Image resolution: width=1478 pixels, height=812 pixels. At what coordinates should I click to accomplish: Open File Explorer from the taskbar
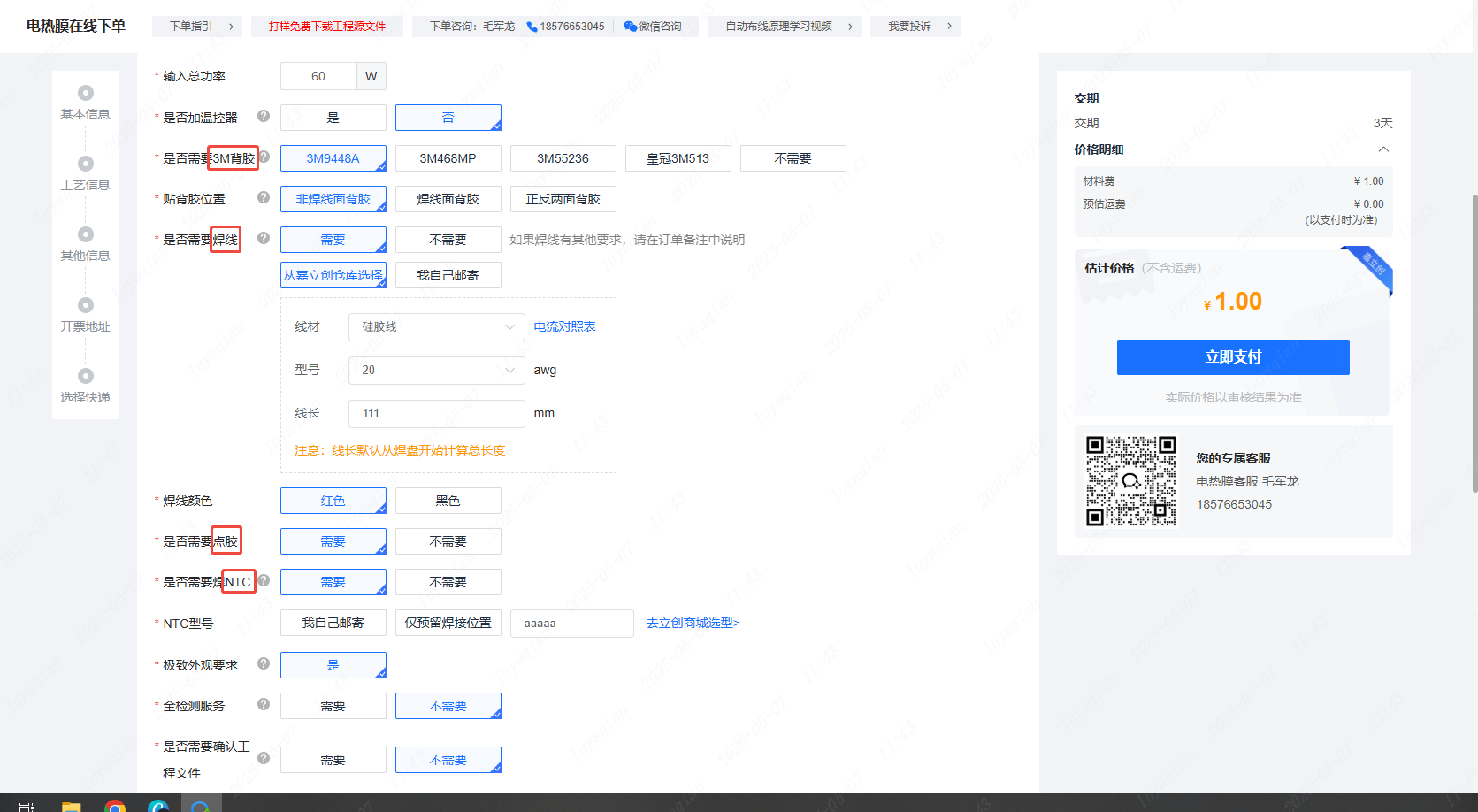tap(71, 805)
